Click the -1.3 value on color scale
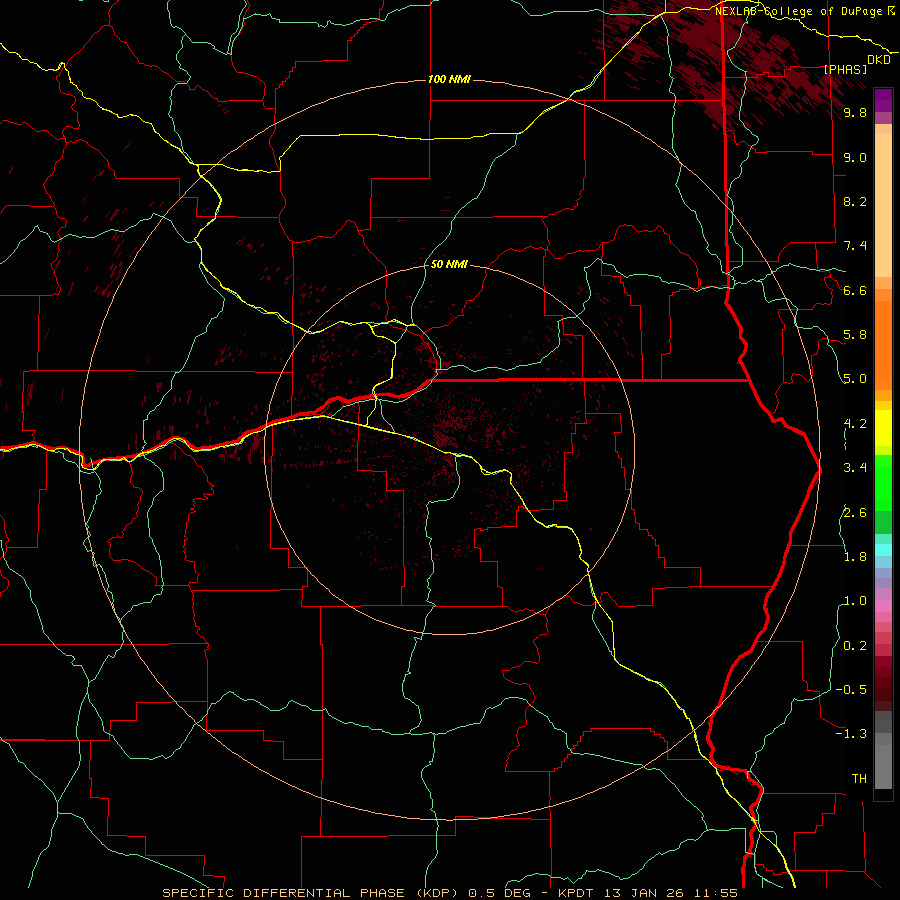Screen dimensions: 900x900 pos(851,734)
